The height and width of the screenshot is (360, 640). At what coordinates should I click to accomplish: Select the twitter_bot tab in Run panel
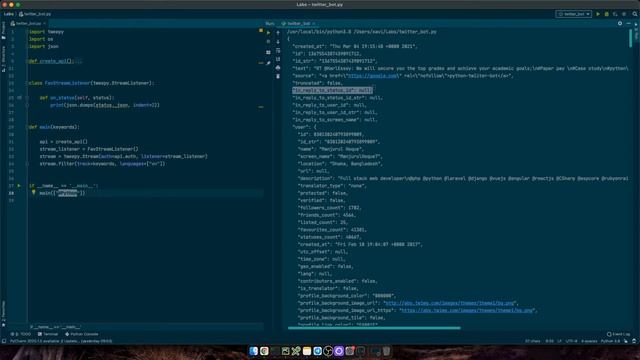coord(298,24)
